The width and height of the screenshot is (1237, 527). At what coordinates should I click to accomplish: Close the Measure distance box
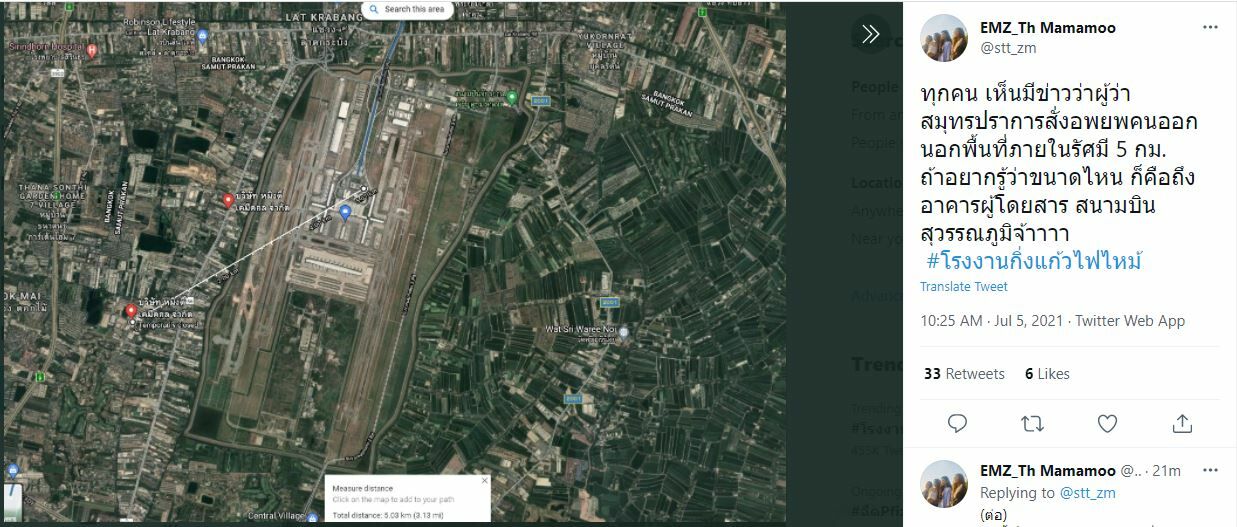coord(485,481)
